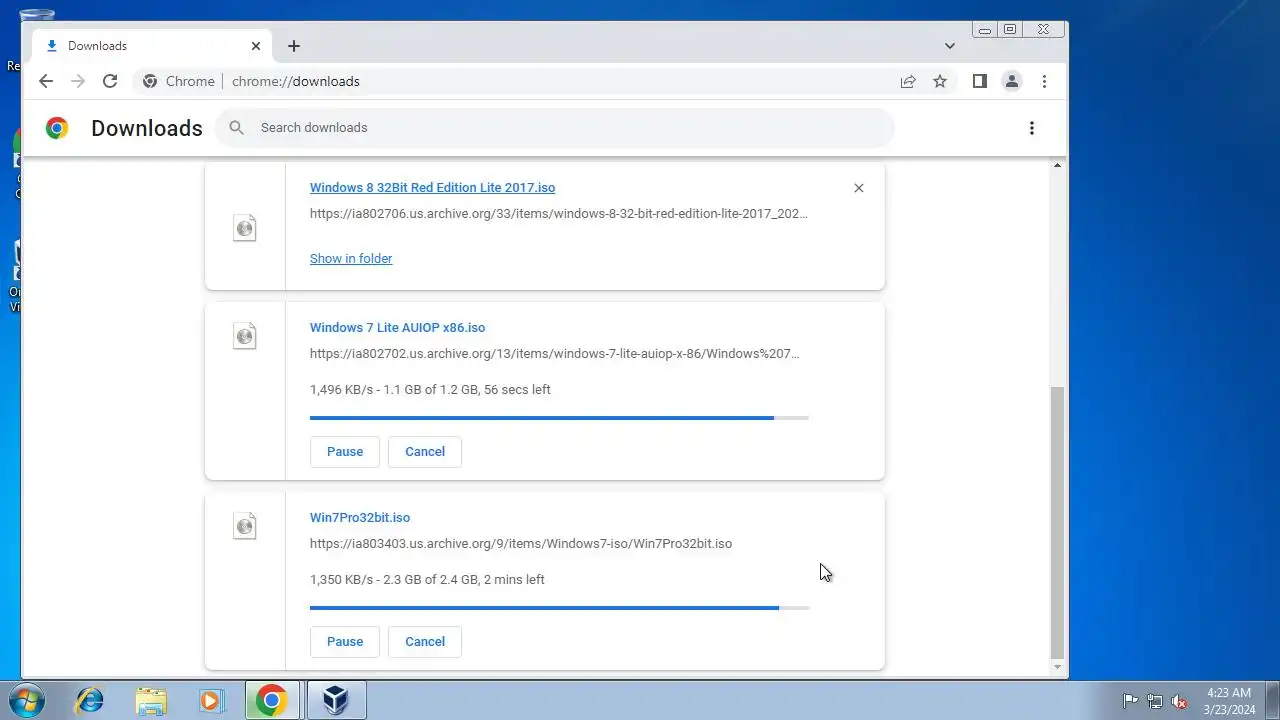Open Windows Explorer from taskbar

[x=151, y=700]
